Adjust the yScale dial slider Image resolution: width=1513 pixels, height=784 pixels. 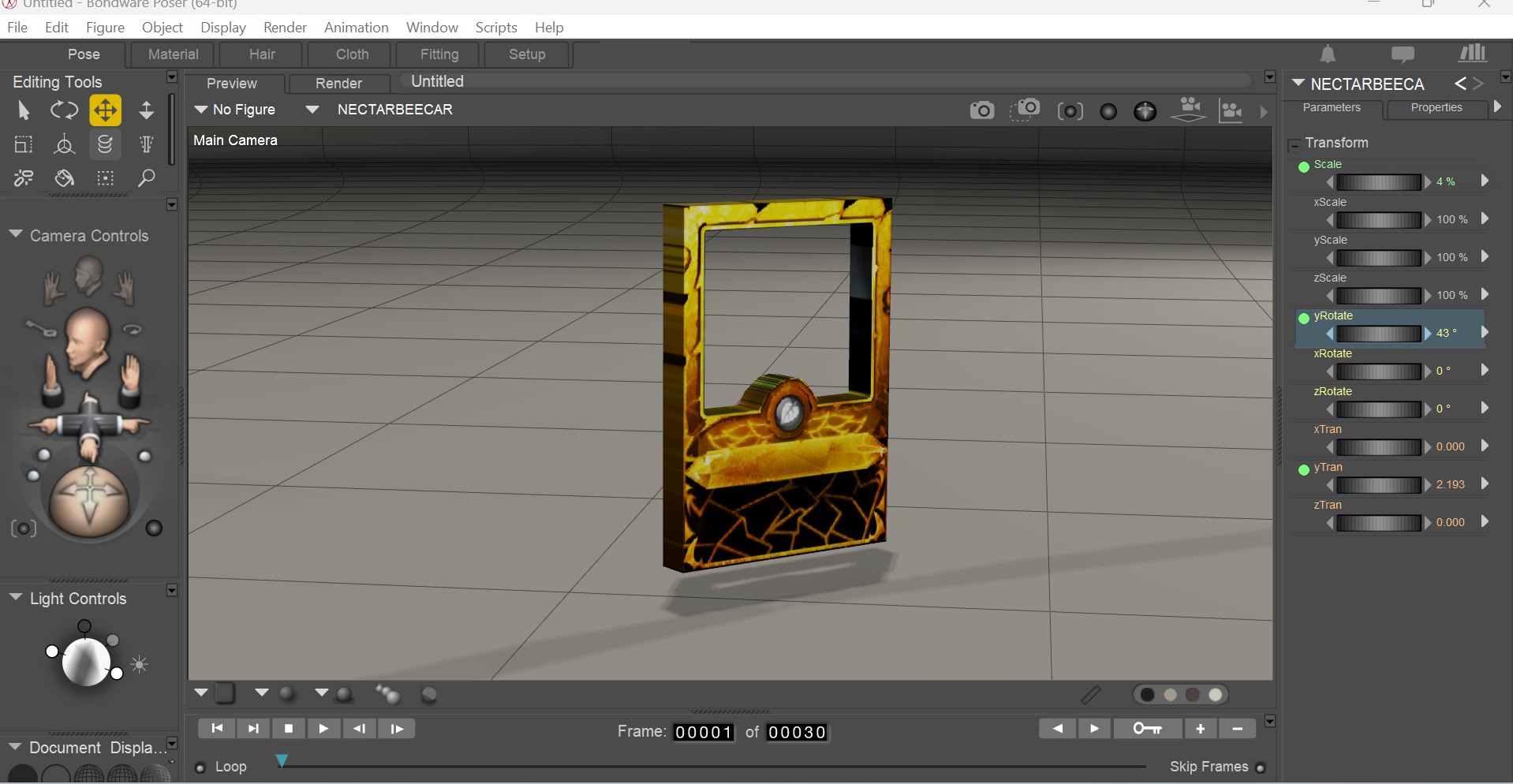pos(1379,257)
